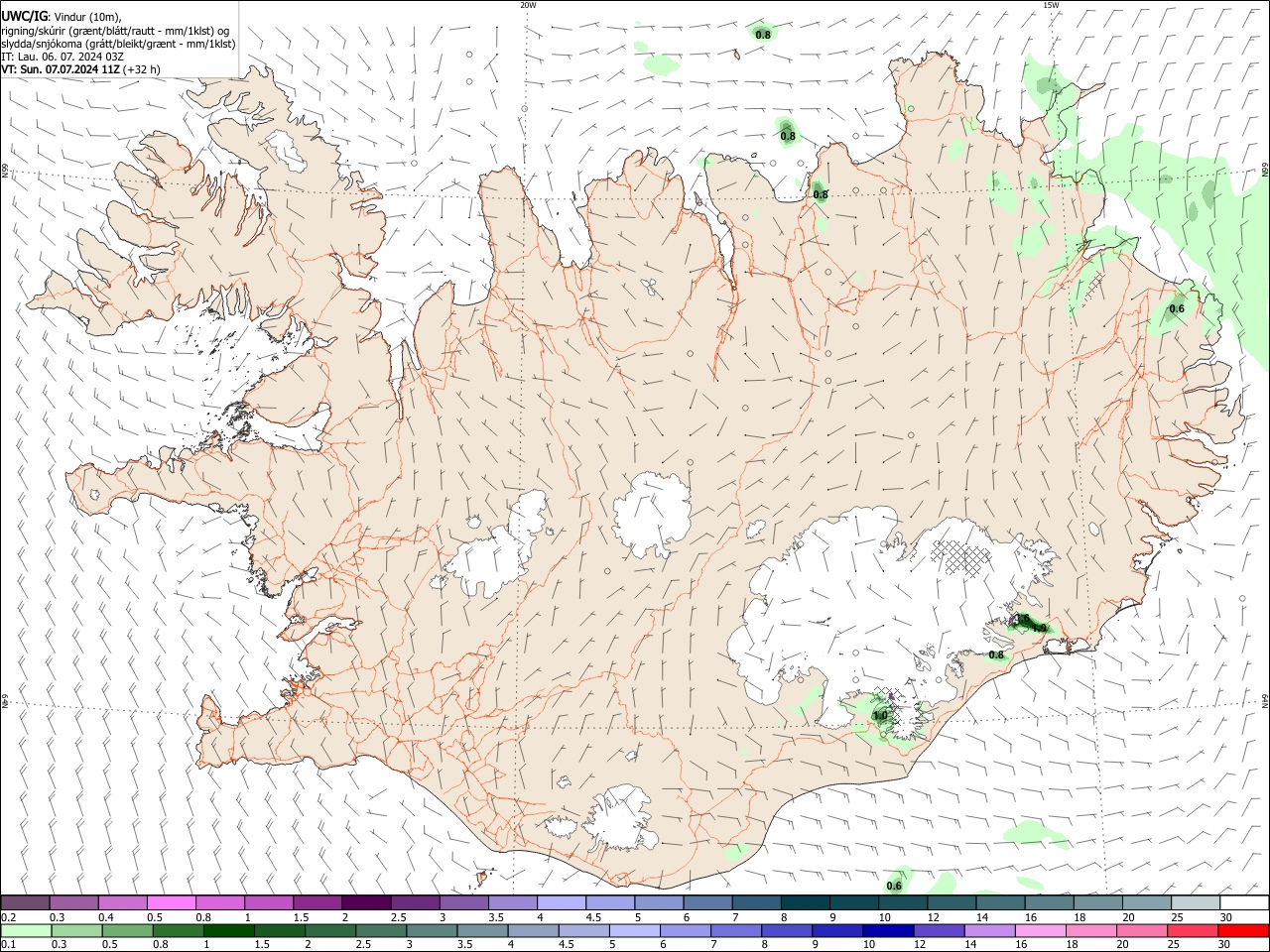1270x952 pixels.
Task: Click the '0.1' label in the lower legend
Action: tap(8, 944)
